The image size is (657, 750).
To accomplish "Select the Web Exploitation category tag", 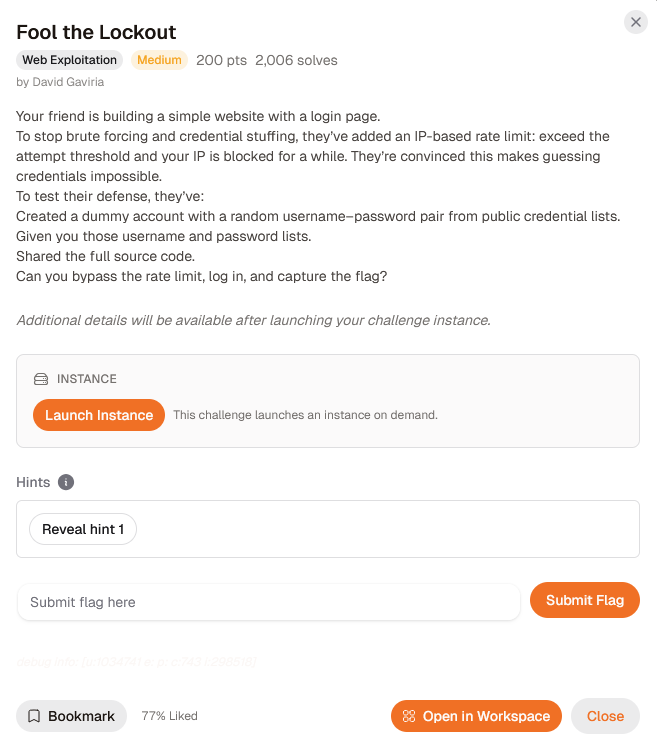I will click(x=69, y=60).
